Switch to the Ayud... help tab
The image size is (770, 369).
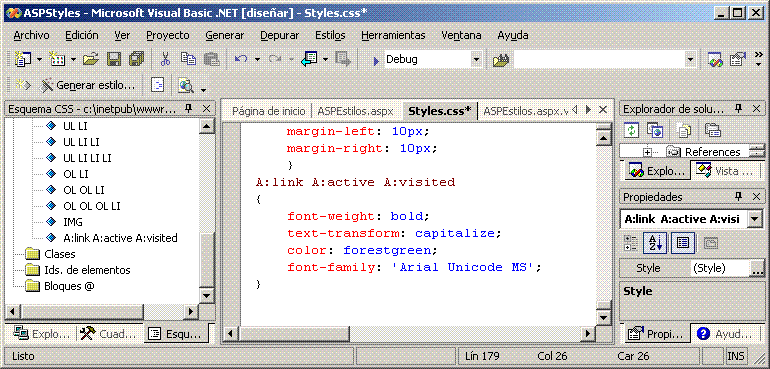725,334
